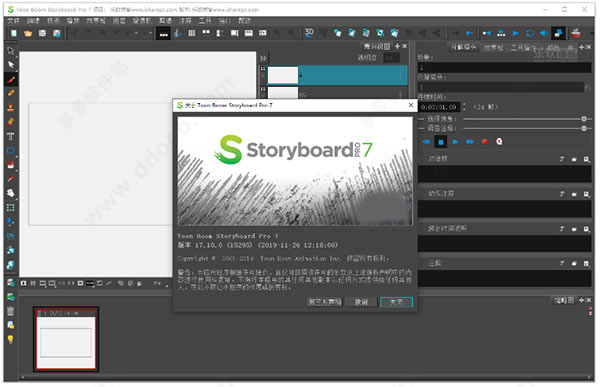This screenshot has width=600, height=387.
Task: Click the third-party licenses button in About dialog
Action: pyautogui.click(x=324, y=302)
